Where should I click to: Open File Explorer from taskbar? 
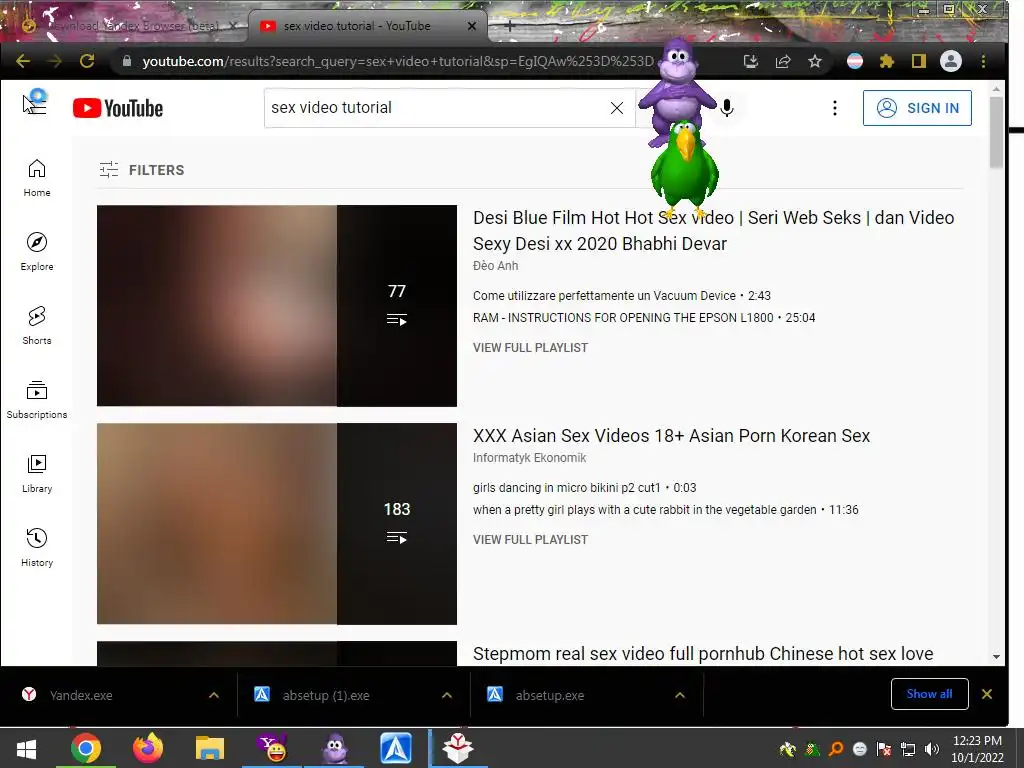coord(210,748)
